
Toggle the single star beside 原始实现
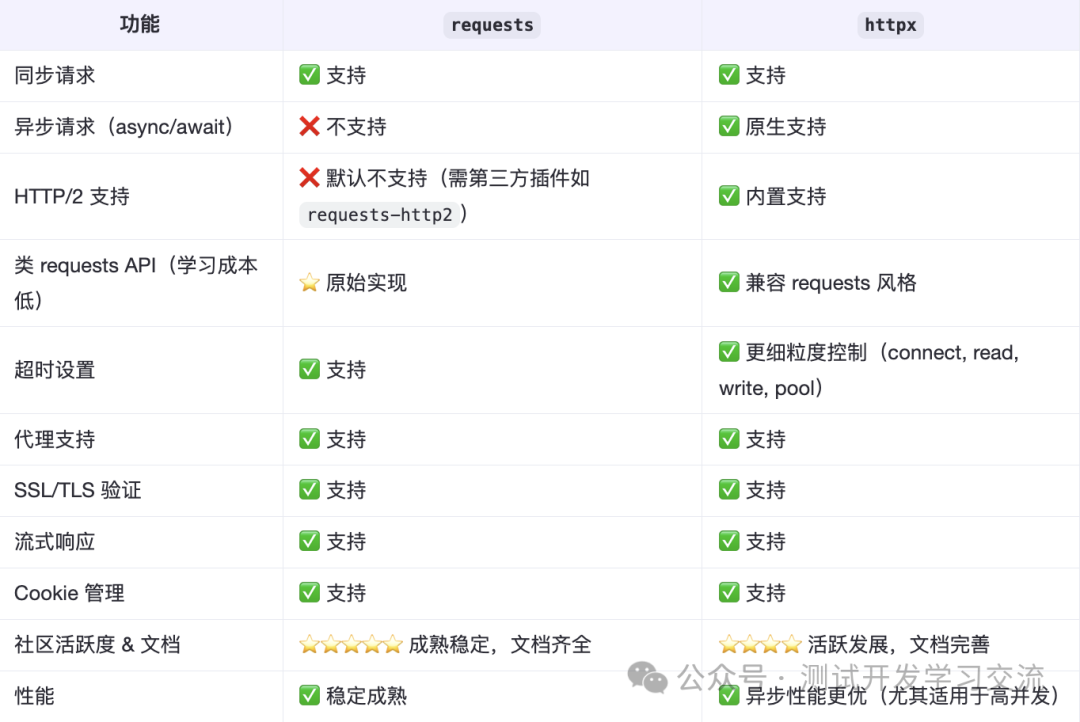pyautogui.click(x=309, y=282)
